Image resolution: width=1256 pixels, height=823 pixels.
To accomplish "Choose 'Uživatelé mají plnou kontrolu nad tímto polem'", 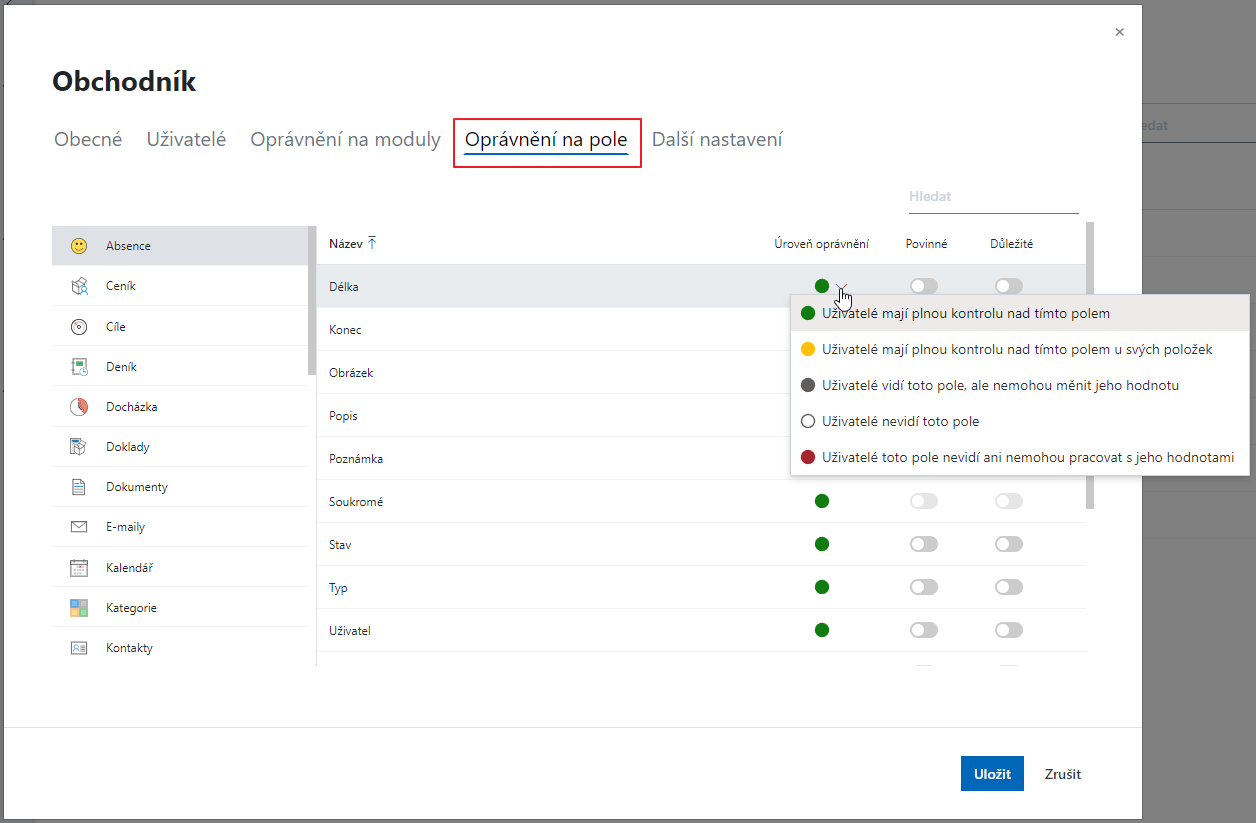I will click(1020, 313).
